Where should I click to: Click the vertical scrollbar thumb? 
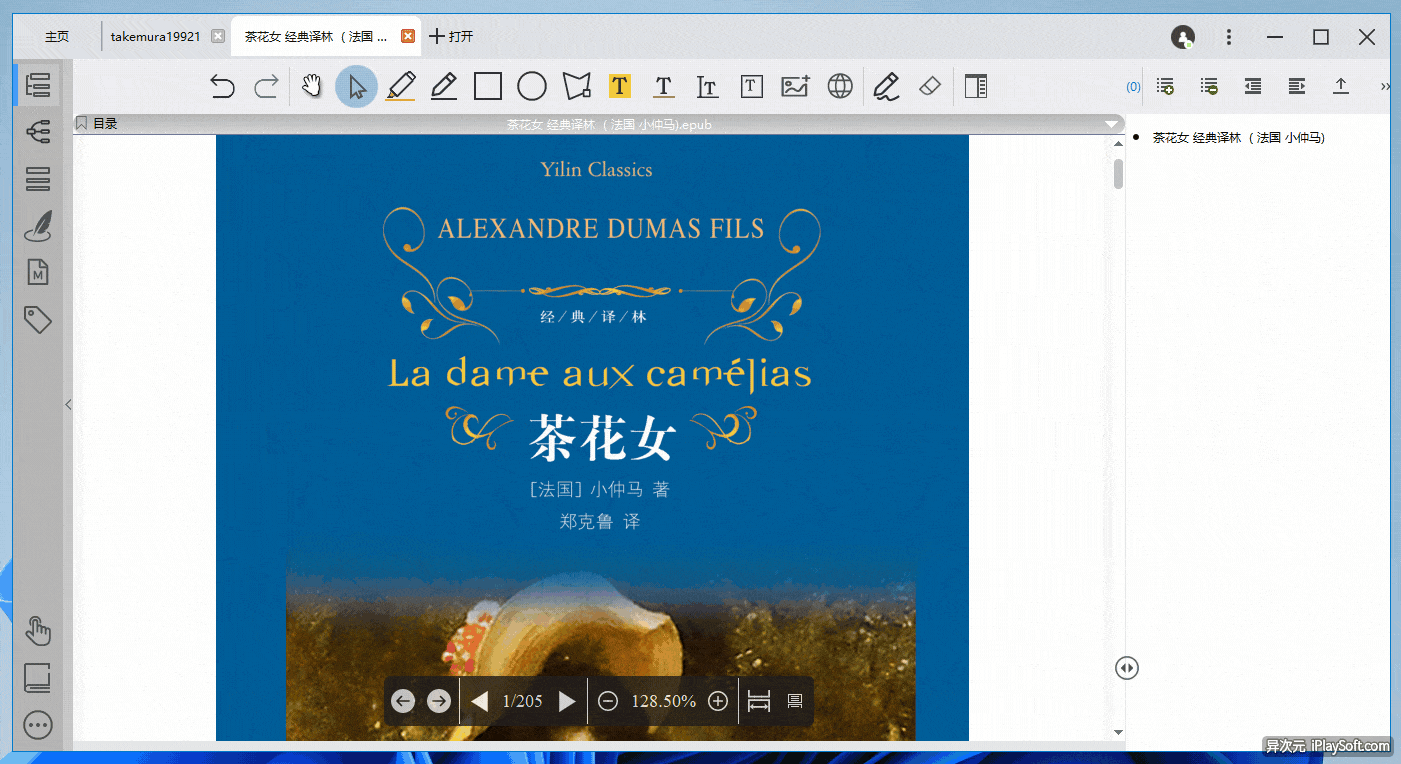[x=1119, y=173]
